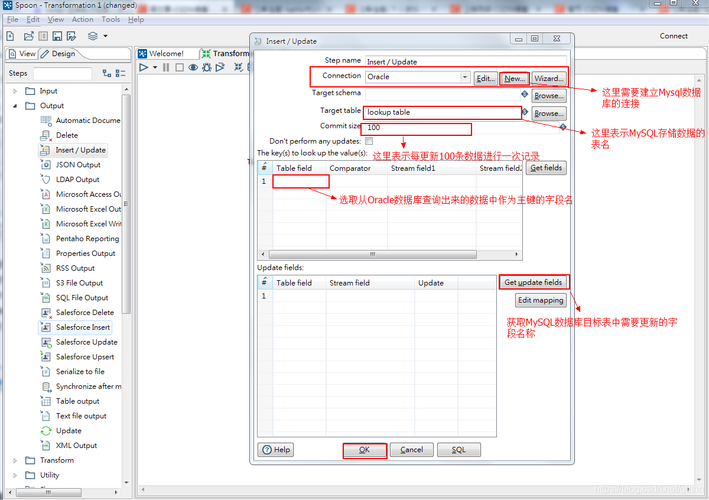The width and height of the screenshot is (709, 500).
Task: Click OK in Insert / Update dialog
Action: click(x=364, y=450)
